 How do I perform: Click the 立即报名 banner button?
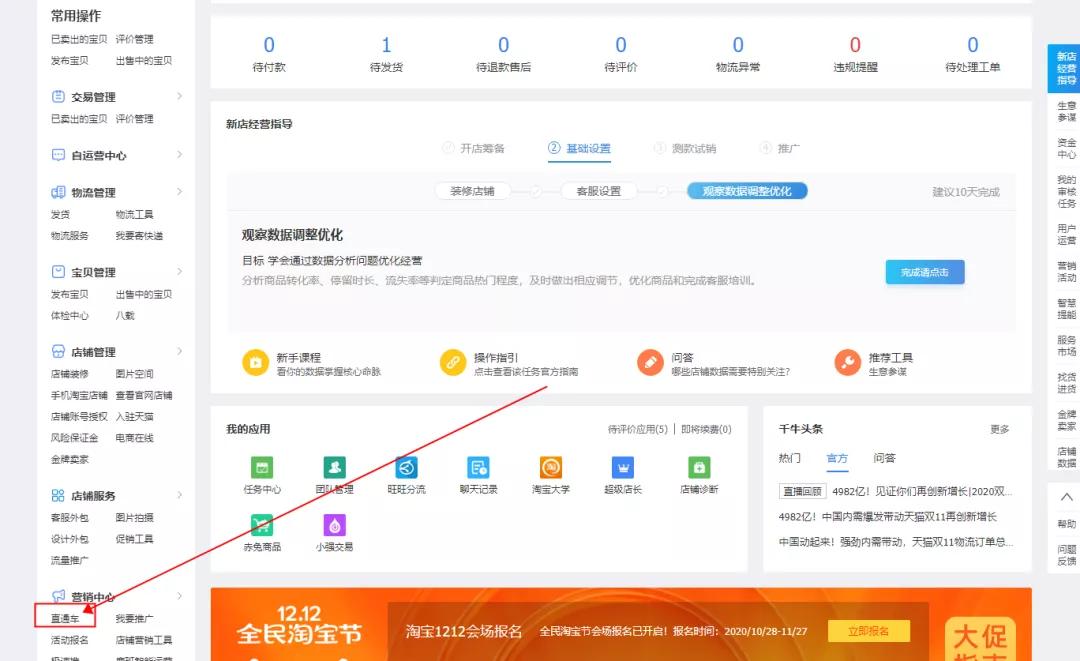869,631
